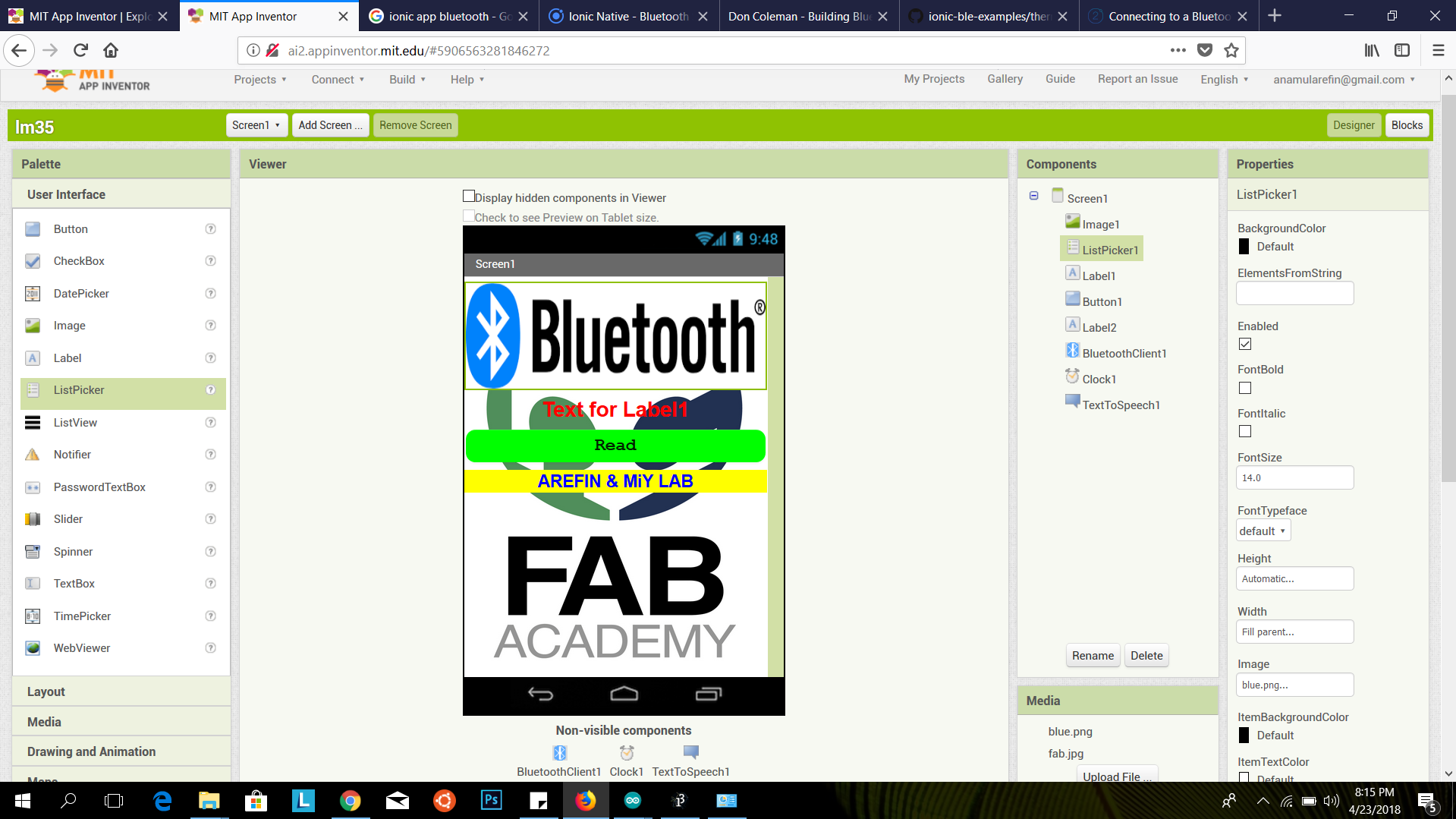Launch Arduino IDE from the taskbar
Viewport: 1456px width, 819px height.
[x=633, y=800]
